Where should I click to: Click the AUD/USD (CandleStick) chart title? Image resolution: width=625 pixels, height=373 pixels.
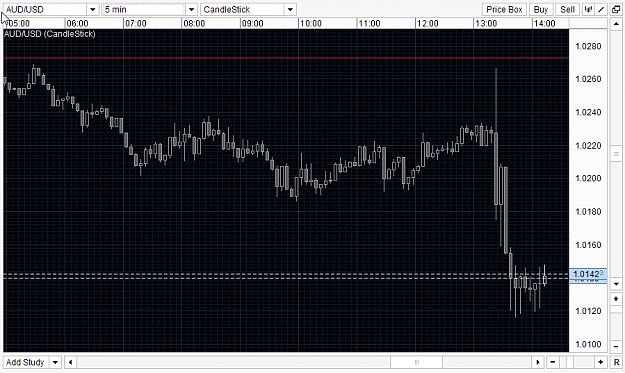tap(50, 34)
